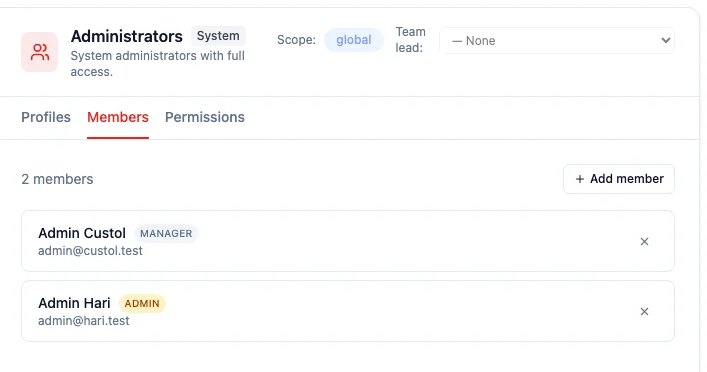Click the group description text
Image resolution: width=707 pixels, height=372 pixels.
[158, 64]
